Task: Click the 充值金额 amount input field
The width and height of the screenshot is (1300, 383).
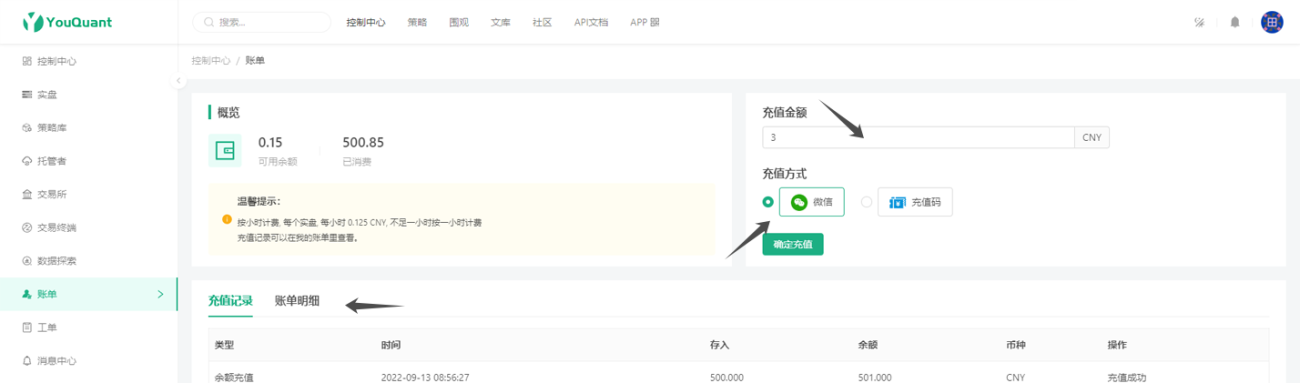Action: [x=918, y=137]
